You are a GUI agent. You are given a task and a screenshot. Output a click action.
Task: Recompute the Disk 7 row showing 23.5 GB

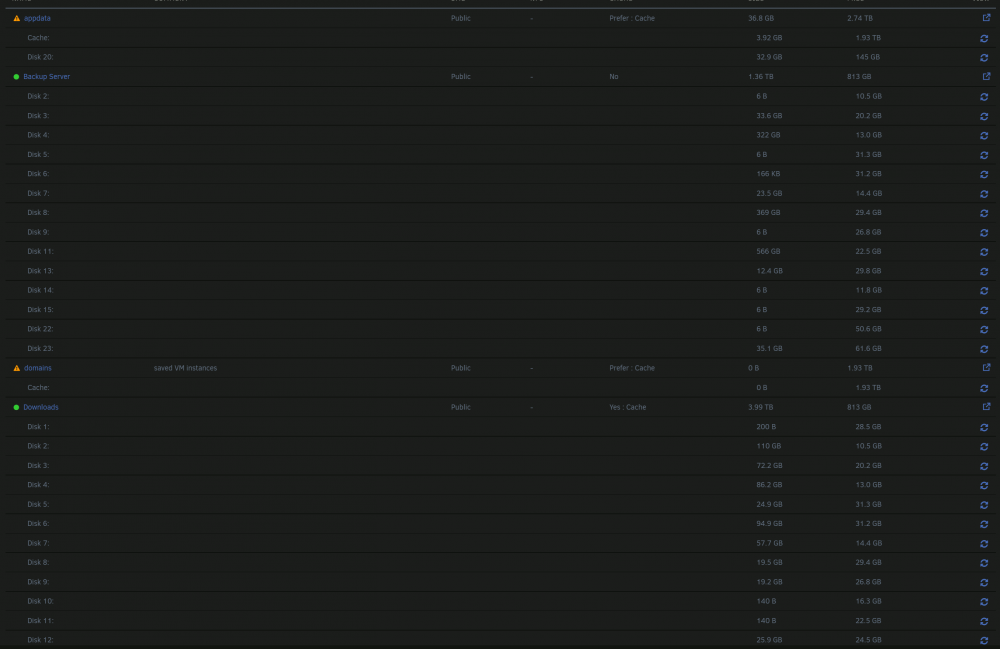point(984,194)
